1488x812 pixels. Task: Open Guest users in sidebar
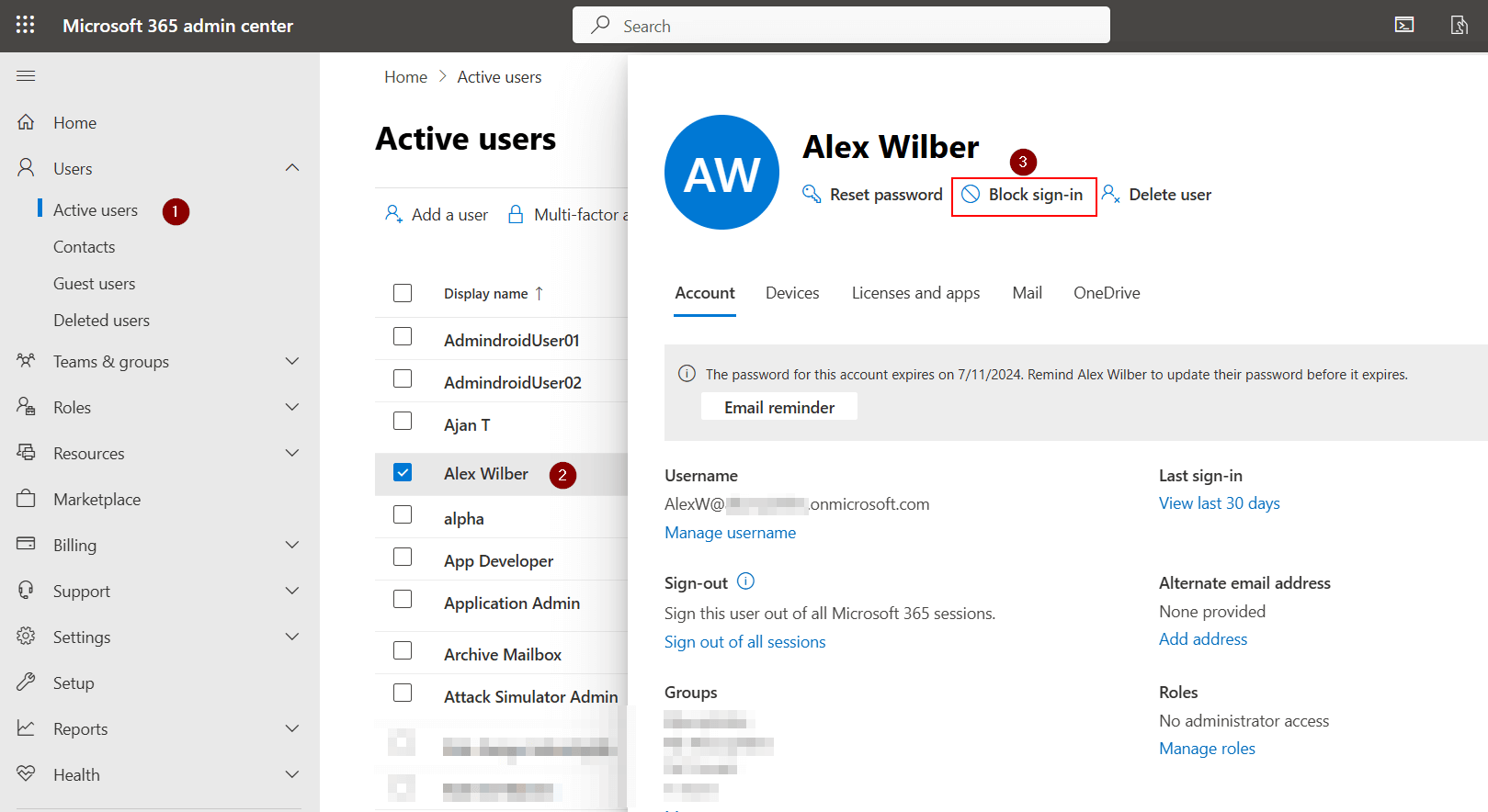click(94, 284)
